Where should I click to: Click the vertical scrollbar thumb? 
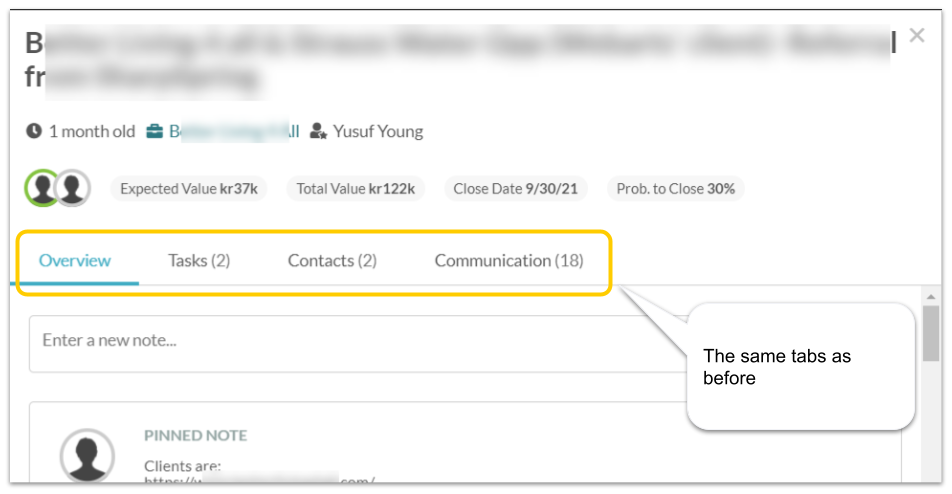[x=931, y=333]
